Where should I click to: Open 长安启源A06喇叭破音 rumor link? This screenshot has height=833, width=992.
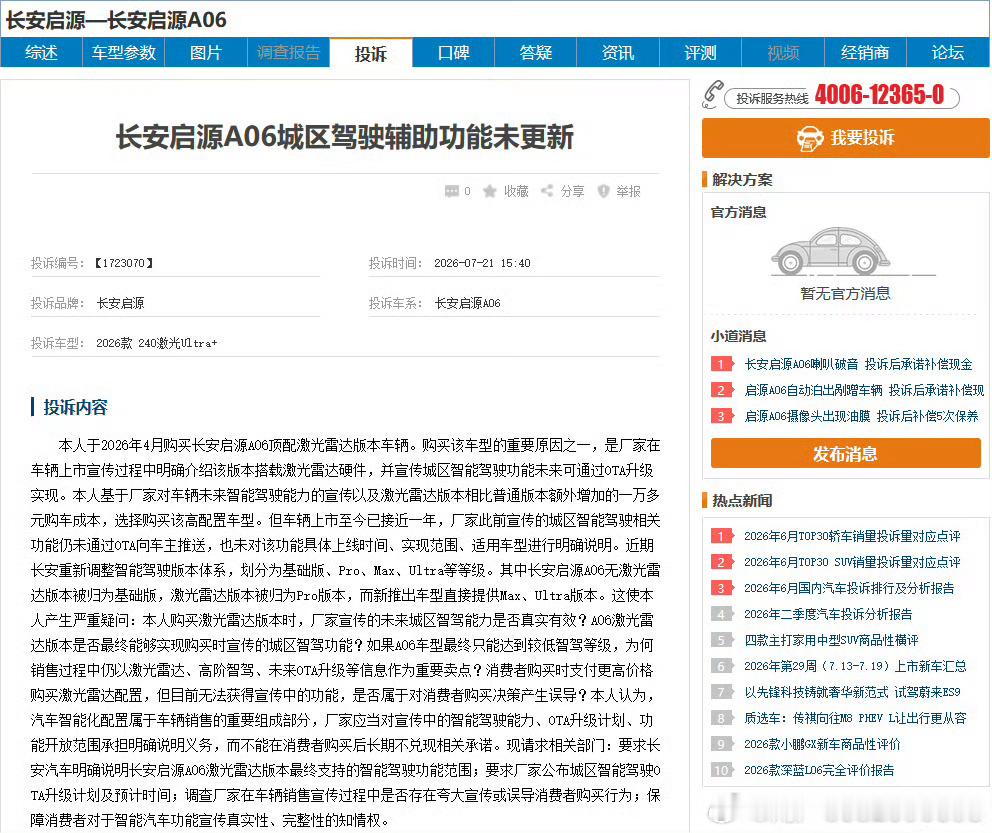(x=859, y=364)
